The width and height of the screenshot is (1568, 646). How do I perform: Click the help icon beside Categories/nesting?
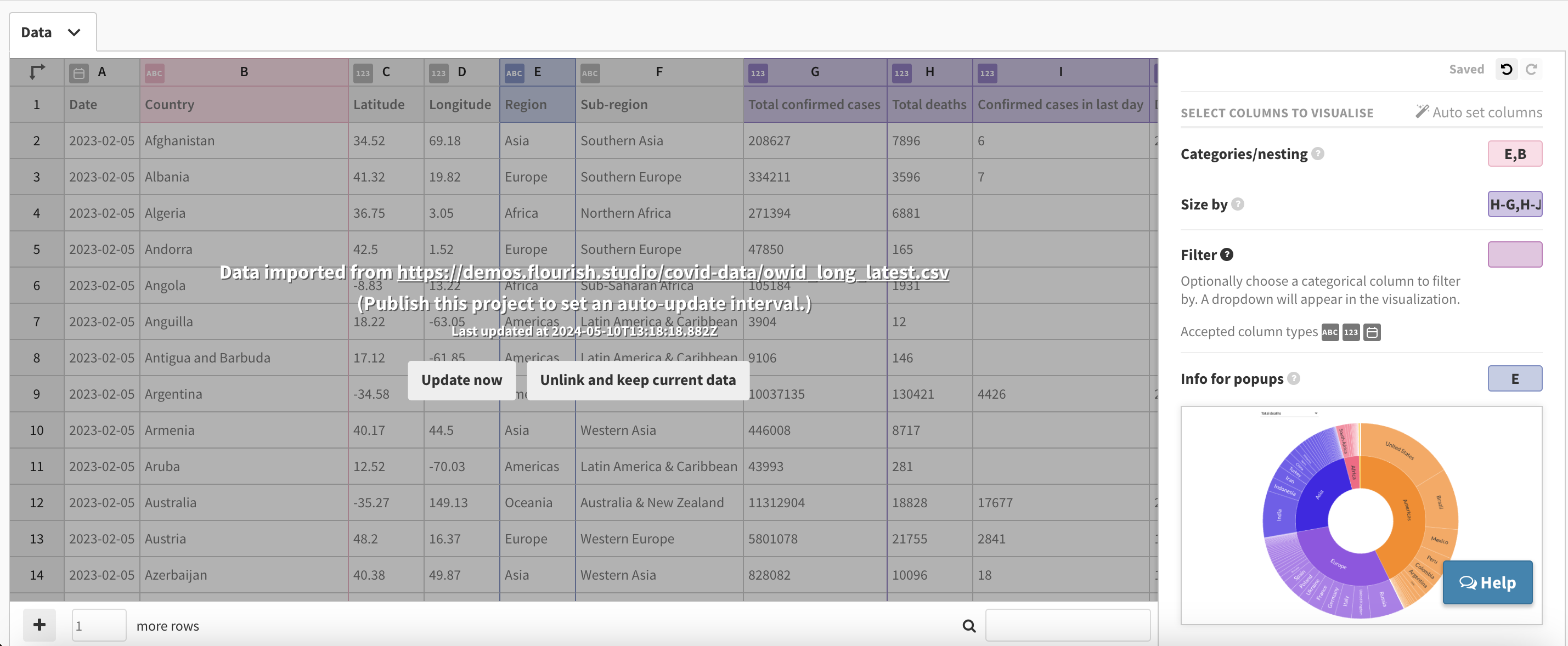pos(1318,154)
